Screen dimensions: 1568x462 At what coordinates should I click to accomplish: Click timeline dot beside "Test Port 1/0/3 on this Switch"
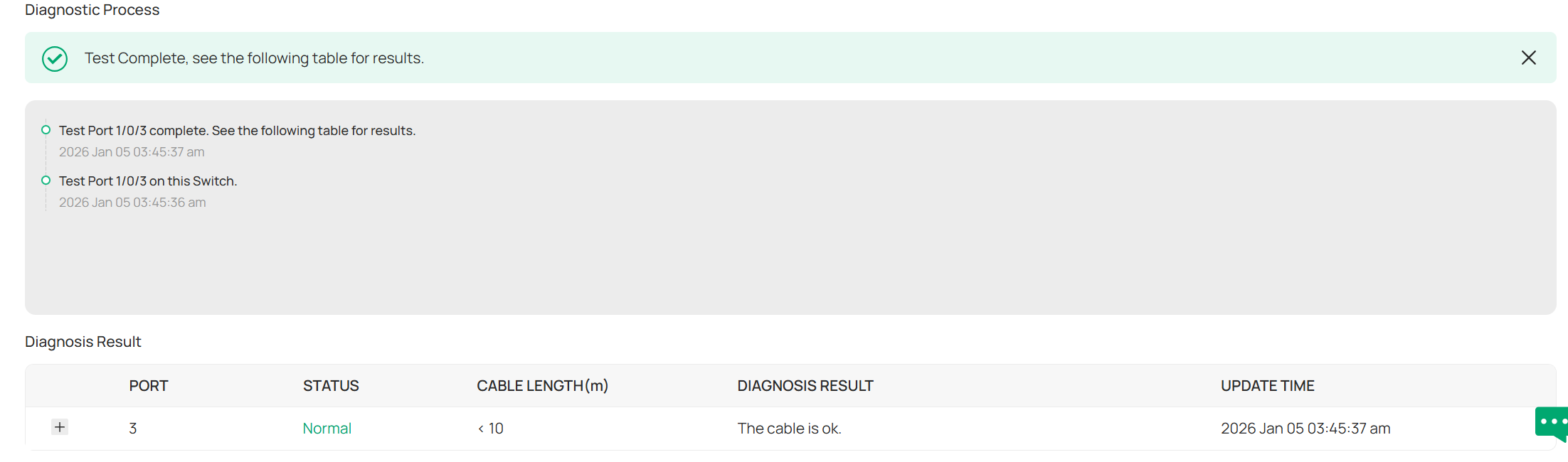(x=46, y=180)
